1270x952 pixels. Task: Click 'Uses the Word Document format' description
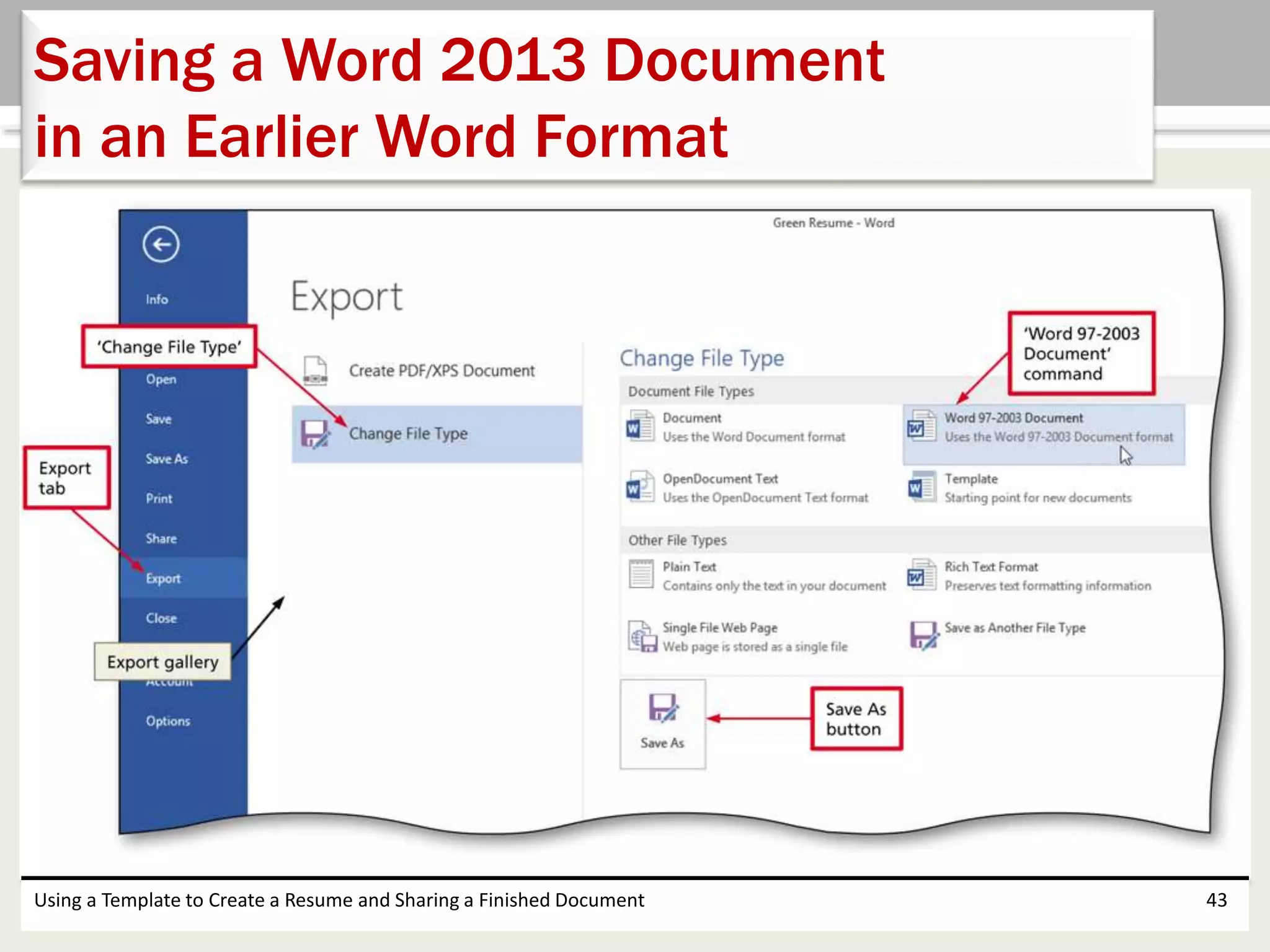click(754, 437)
